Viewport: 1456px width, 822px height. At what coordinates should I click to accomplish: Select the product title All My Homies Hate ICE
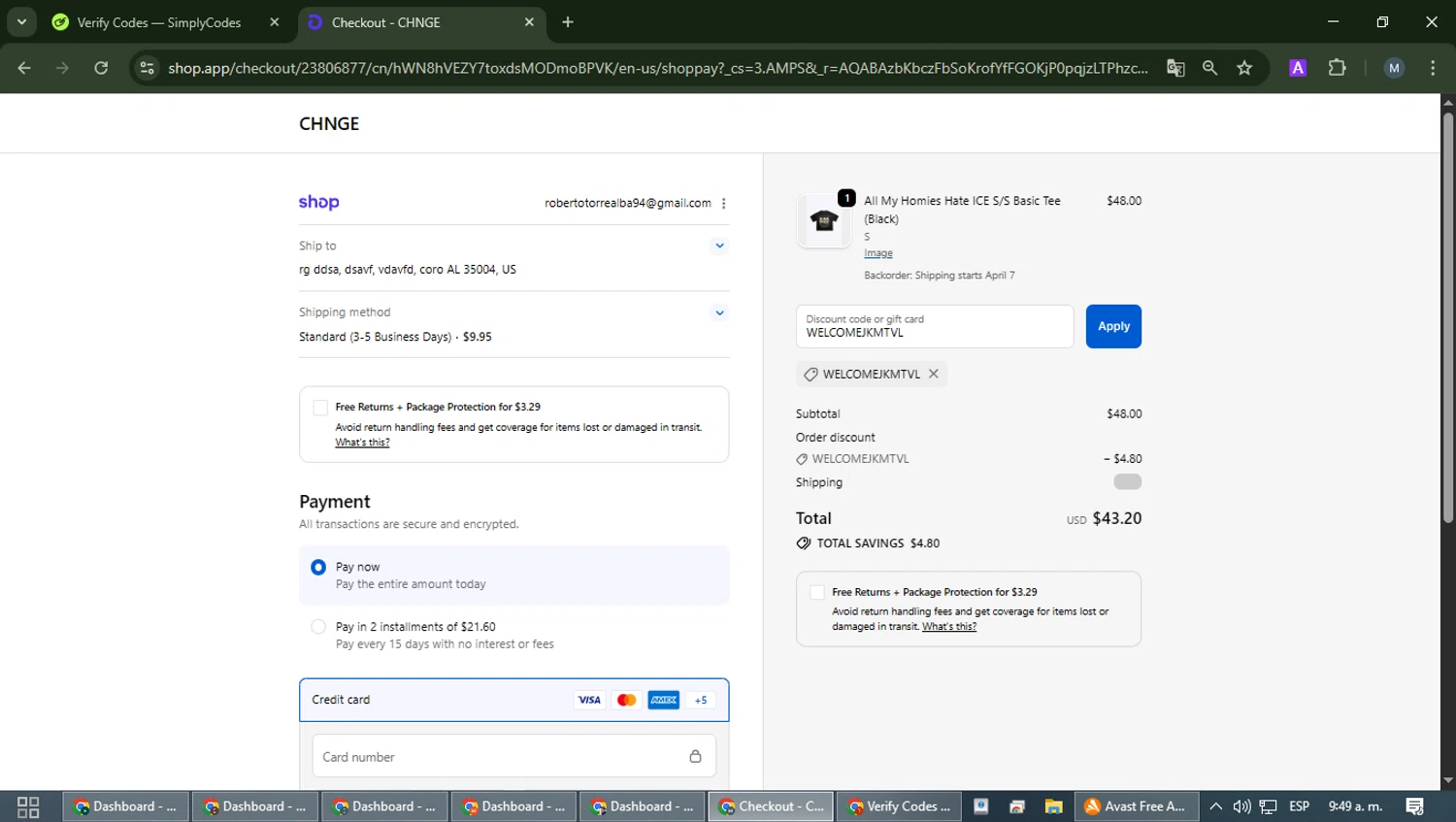(x=962, y=210)
